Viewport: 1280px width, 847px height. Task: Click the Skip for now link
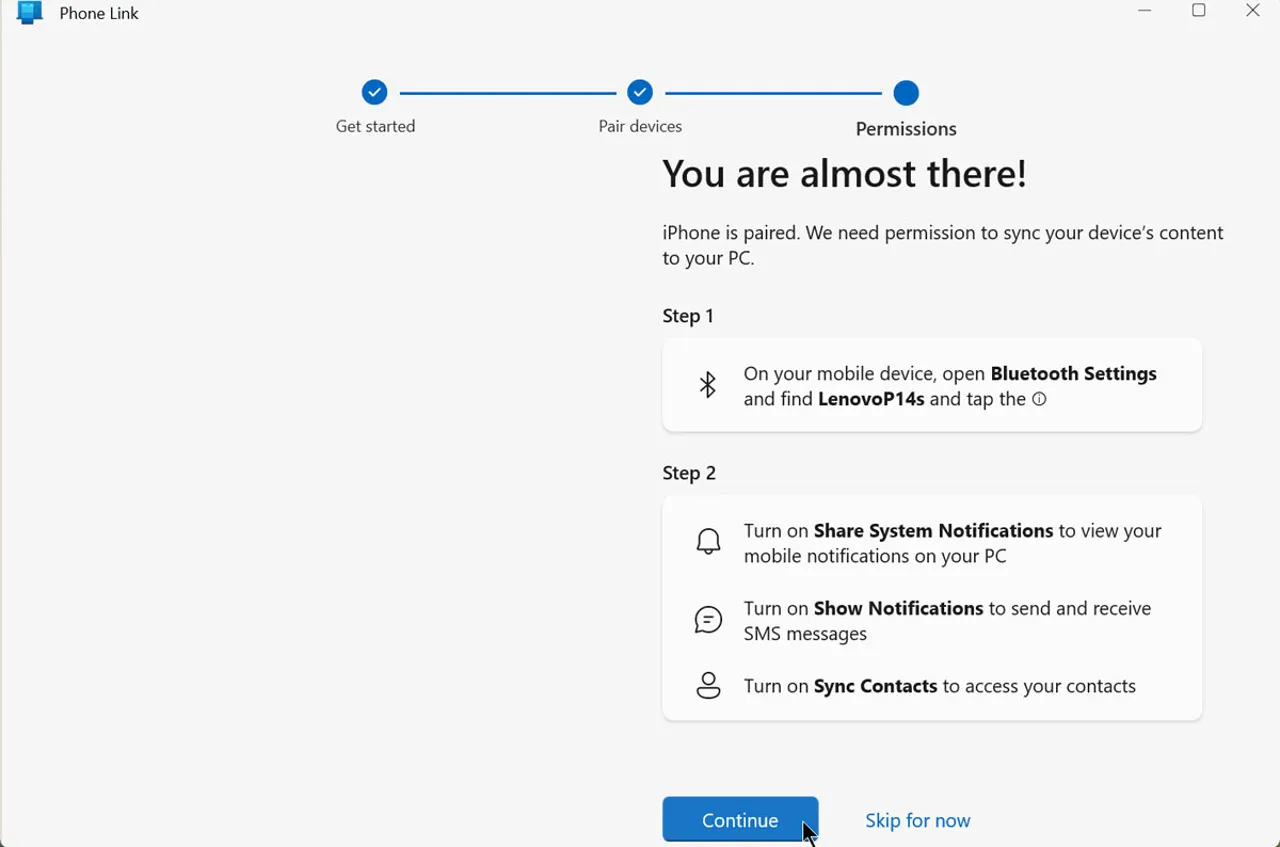tap(917, 820)
